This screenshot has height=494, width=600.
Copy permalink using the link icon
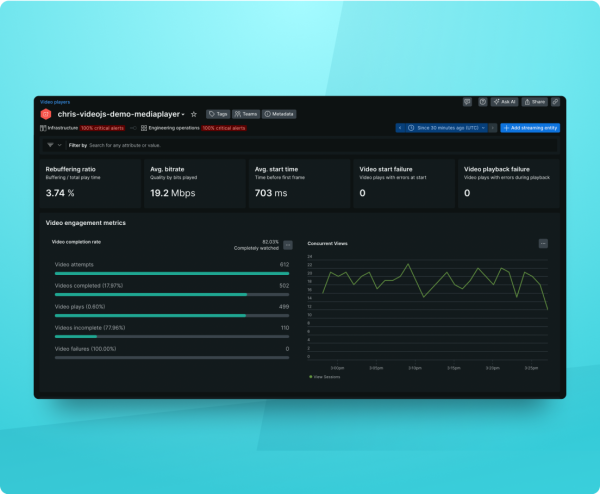[x=556, y=102]
